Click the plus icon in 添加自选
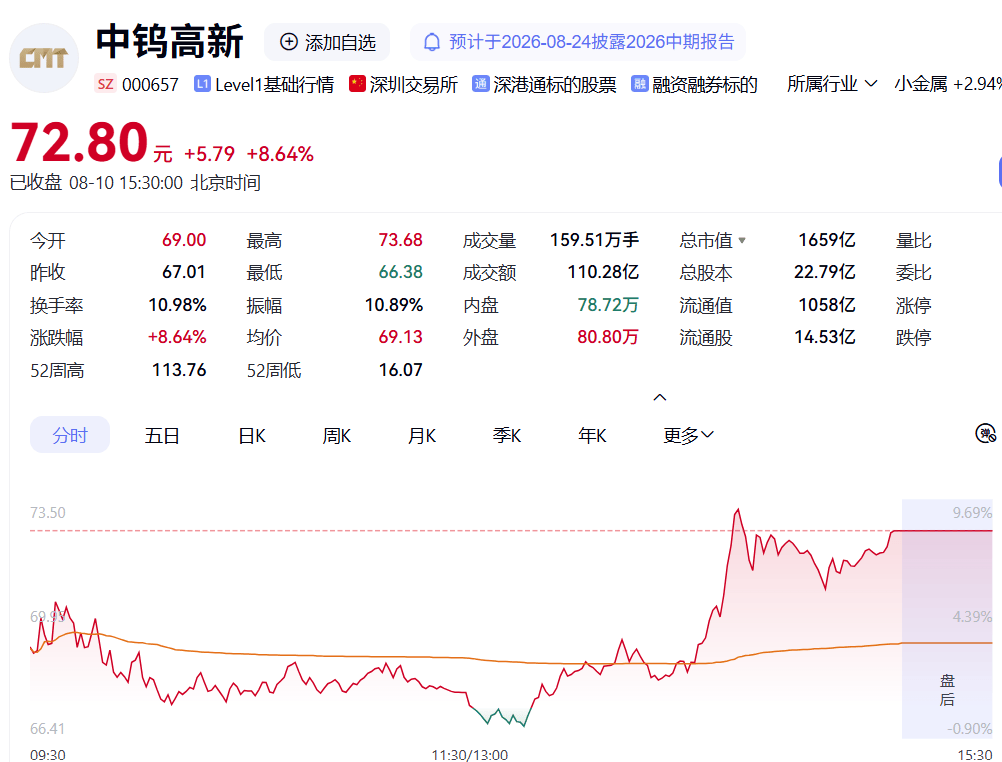1002x762 pixels. click(289, 42)
